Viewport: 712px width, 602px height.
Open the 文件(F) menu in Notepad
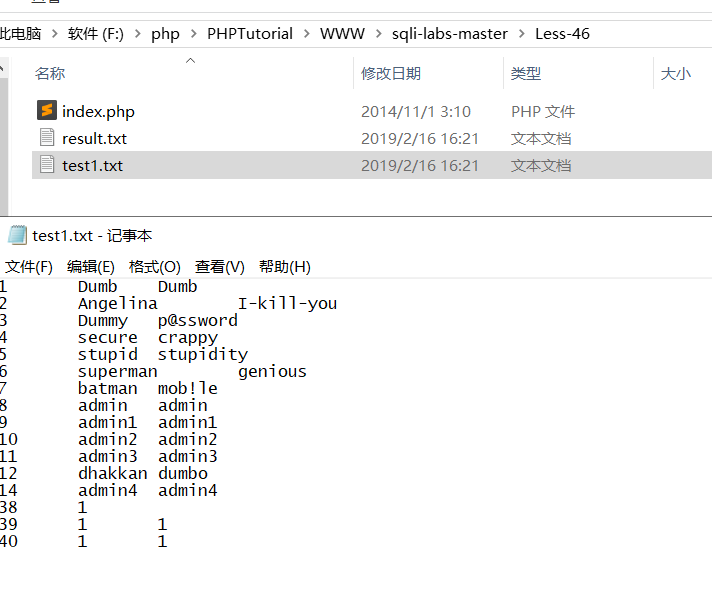click(29, 266)
